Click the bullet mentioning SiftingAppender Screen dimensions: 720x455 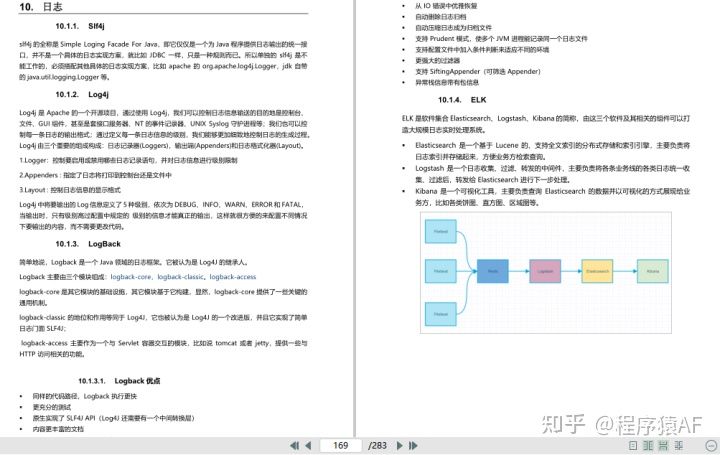coord(478,72)
